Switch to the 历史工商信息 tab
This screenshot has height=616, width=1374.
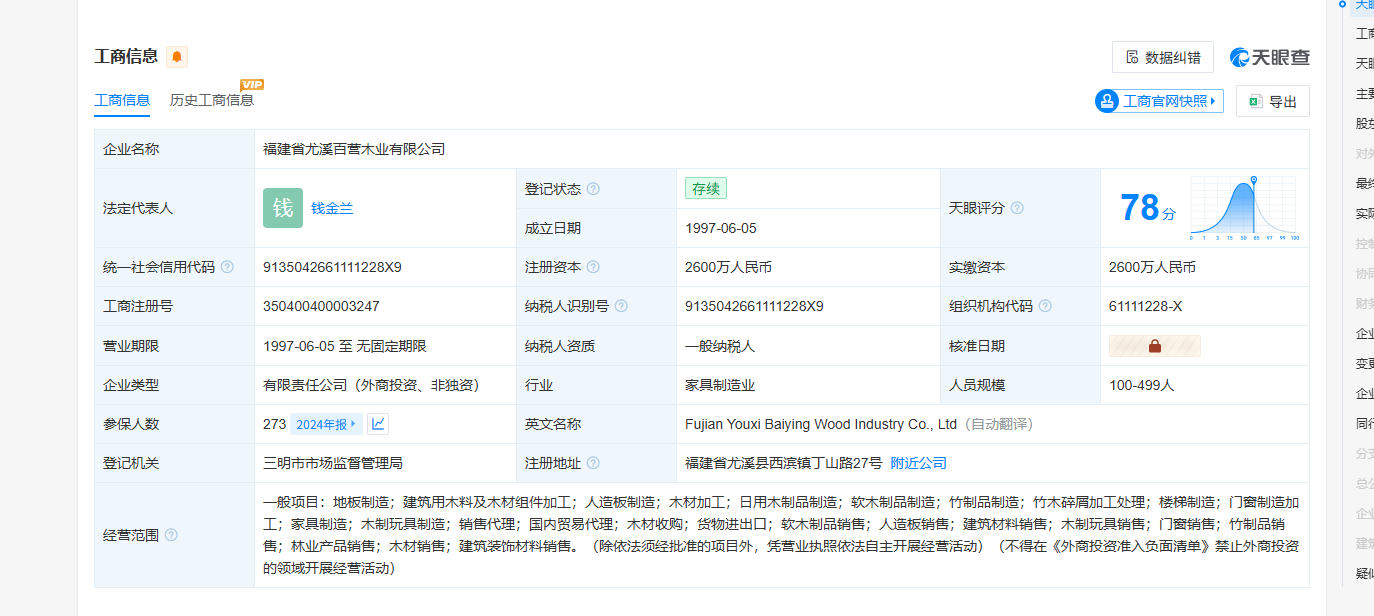(x=211, y=100)
